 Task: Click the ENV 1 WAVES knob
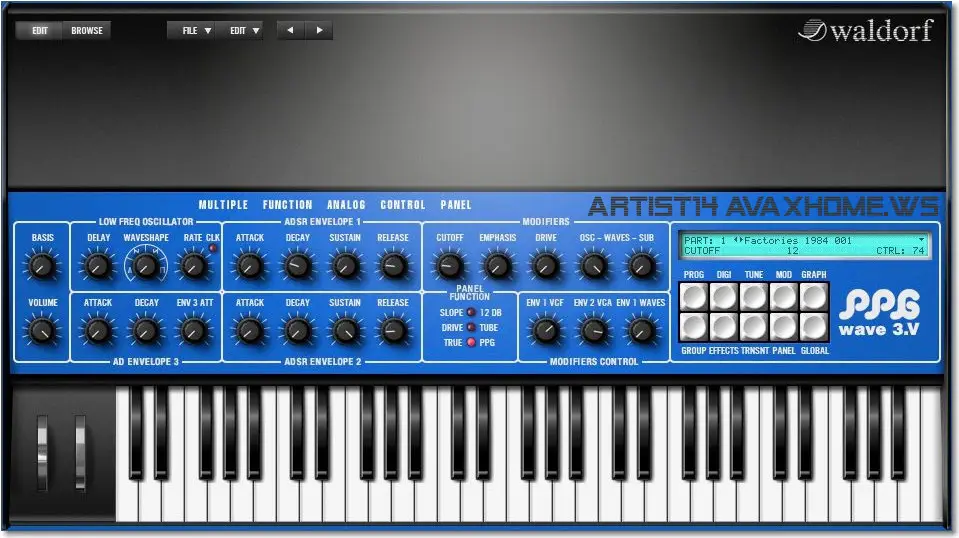coord(642,331)
